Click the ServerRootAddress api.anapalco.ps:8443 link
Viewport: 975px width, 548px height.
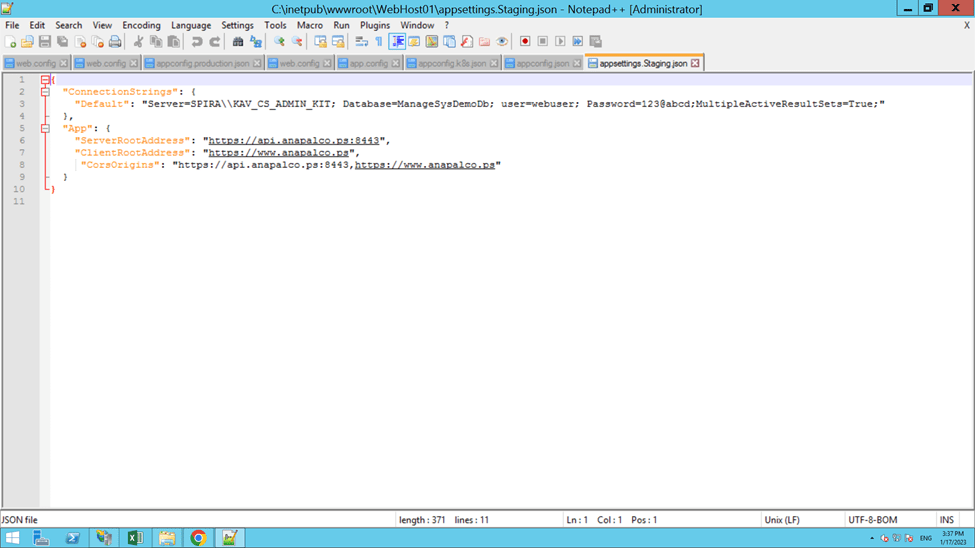293,141
